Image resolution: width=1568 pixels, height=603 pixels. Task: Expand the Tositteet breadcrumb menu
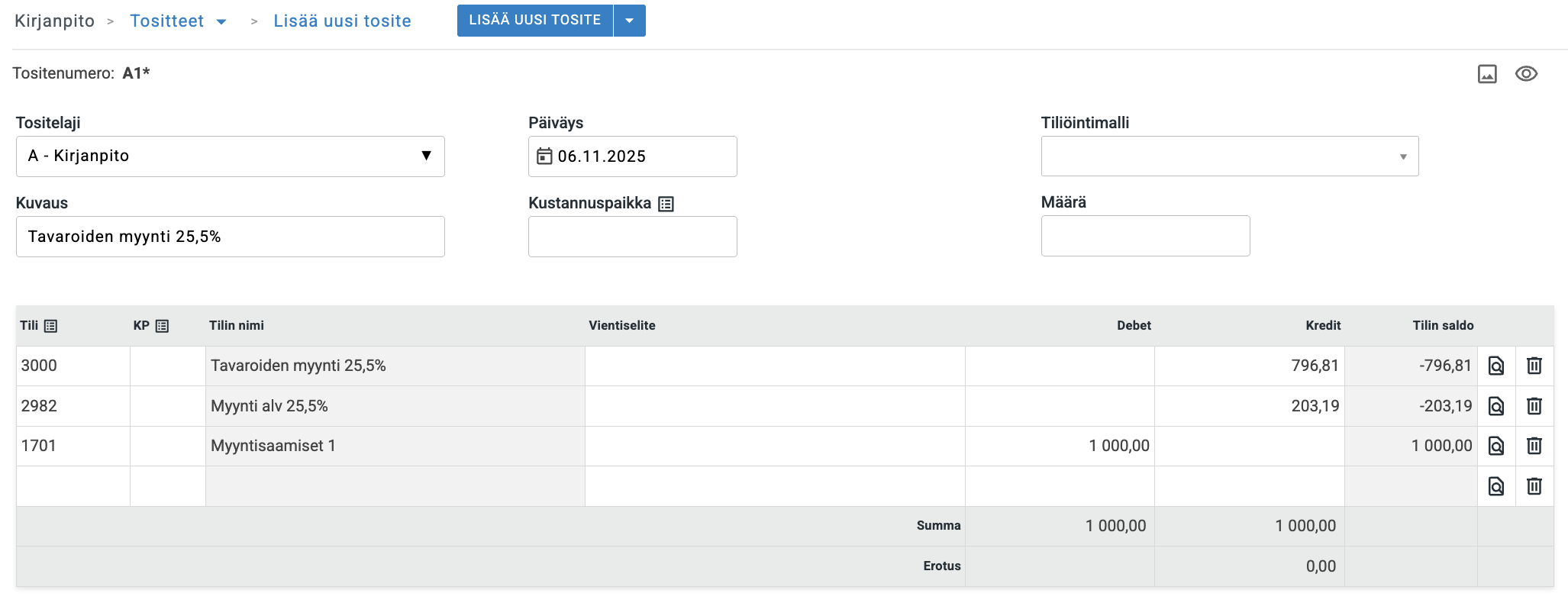tap(221, 21)
